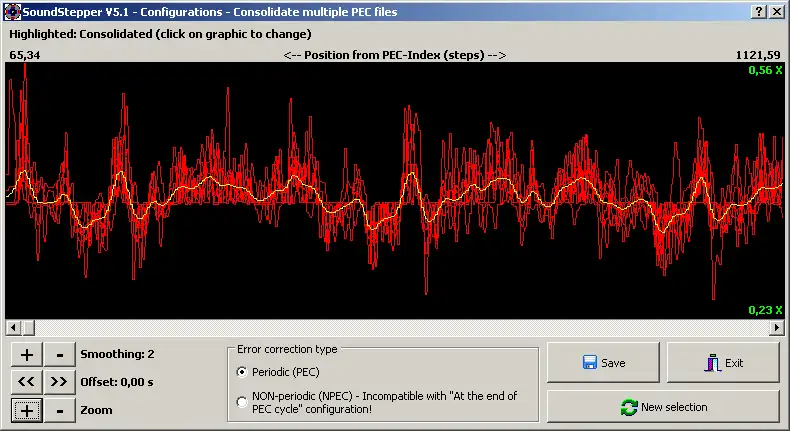Screen dimensions: 790x431
Task: Click the scrollbar left arrow
Action: [14, 328]
